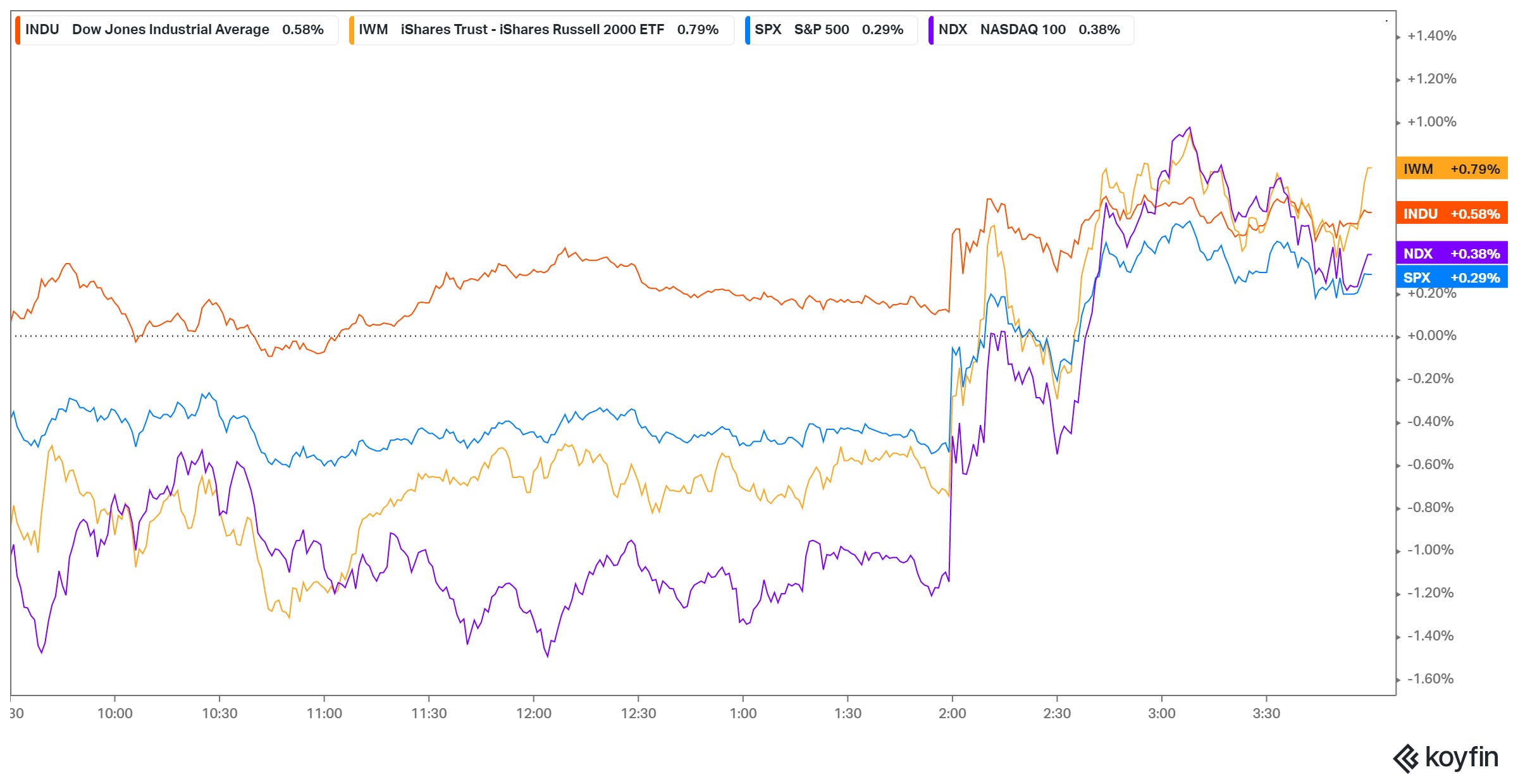Click the SPX +0.29% price tag

pyautogui.click(x=1452, y=278)
